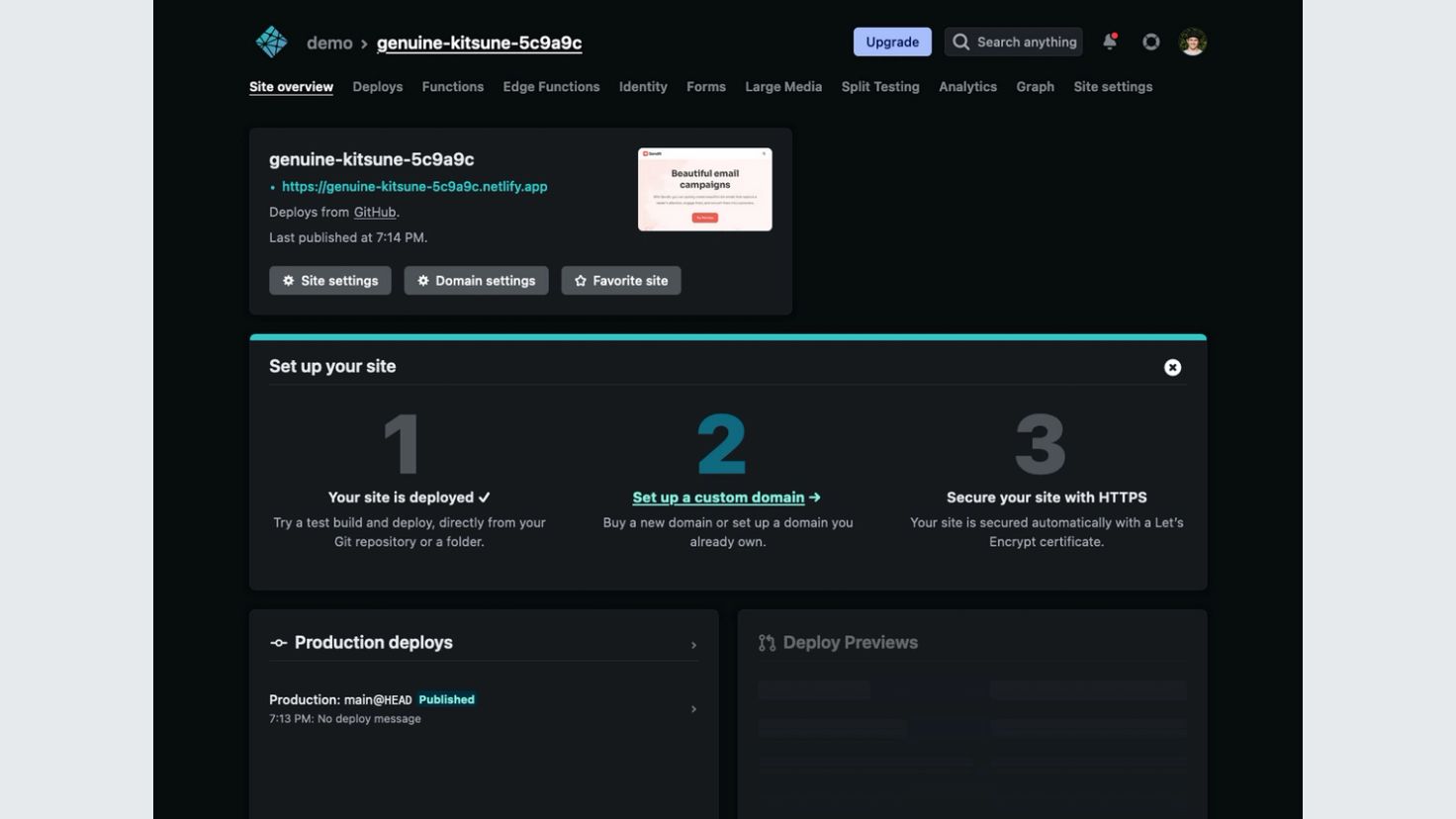Click the star icon in Favorite site
The height and width of the screenshot is (819, 1456).
coord(581,281)
